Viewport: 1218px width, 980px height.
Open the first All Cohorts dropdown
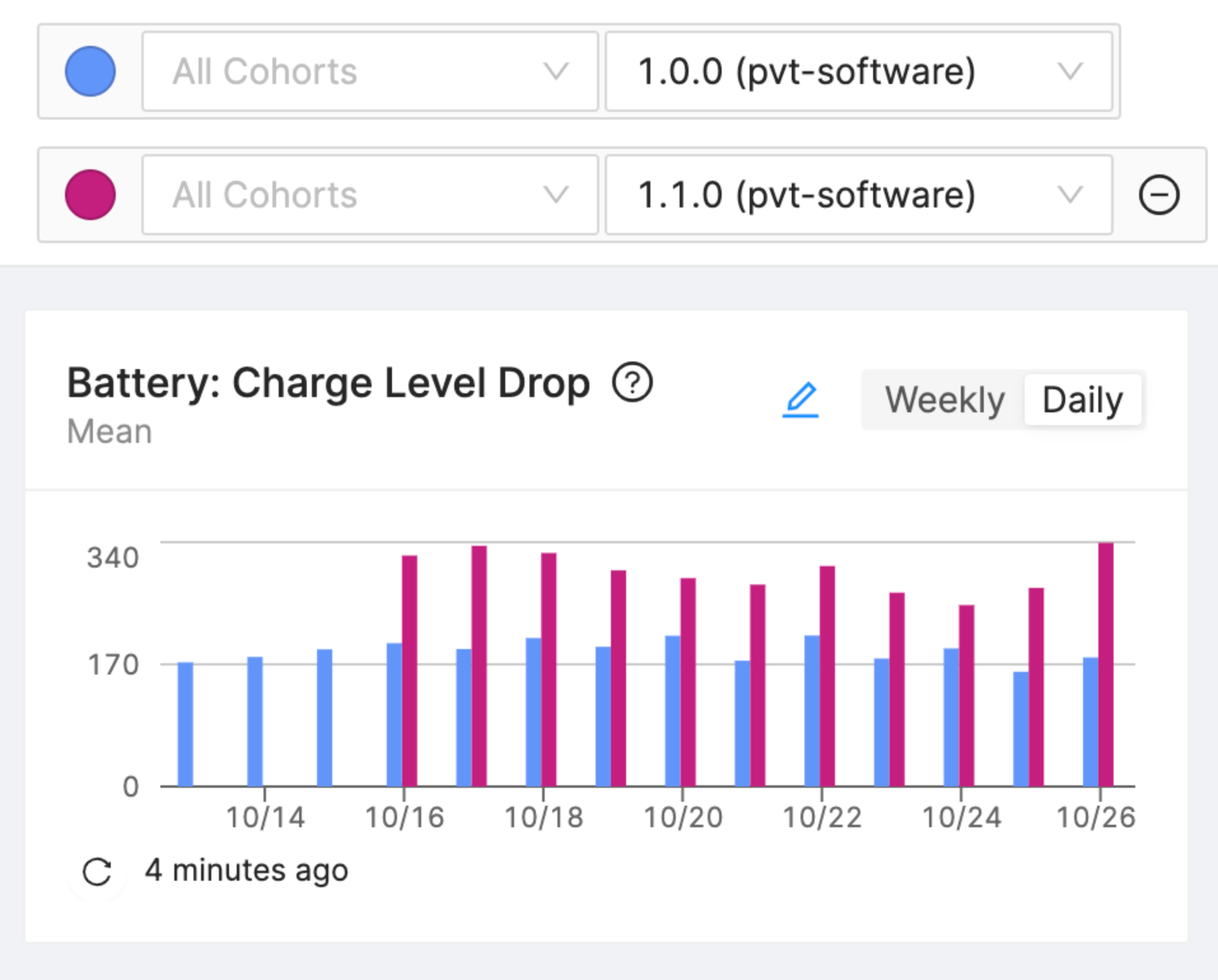tap(370, 71)
